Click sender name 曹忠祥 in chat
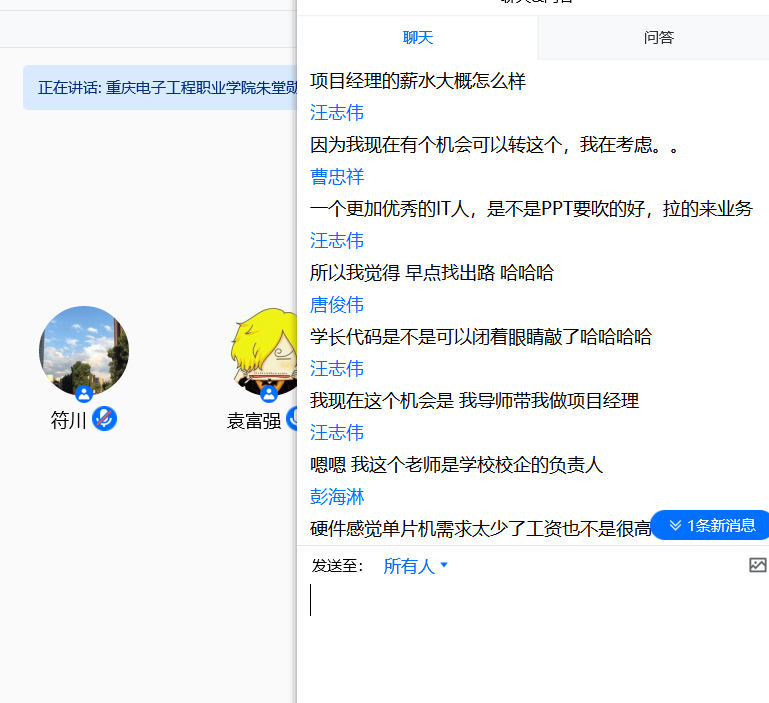769x703 pixels. [x=337, y=177]
